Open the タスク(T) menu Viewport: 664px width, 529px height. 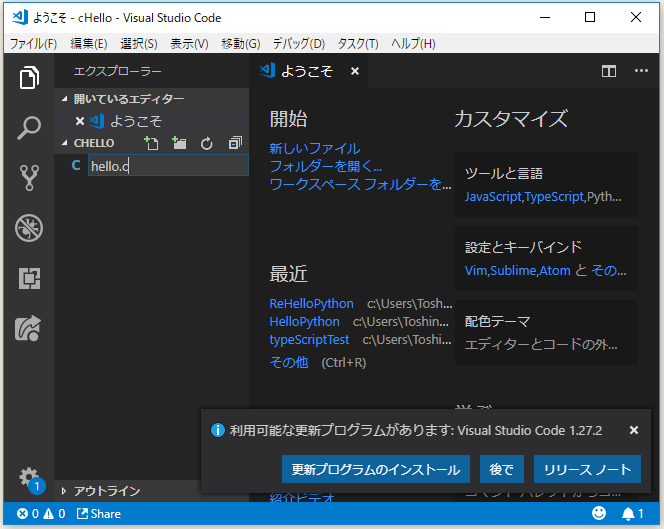click(358, 44)
